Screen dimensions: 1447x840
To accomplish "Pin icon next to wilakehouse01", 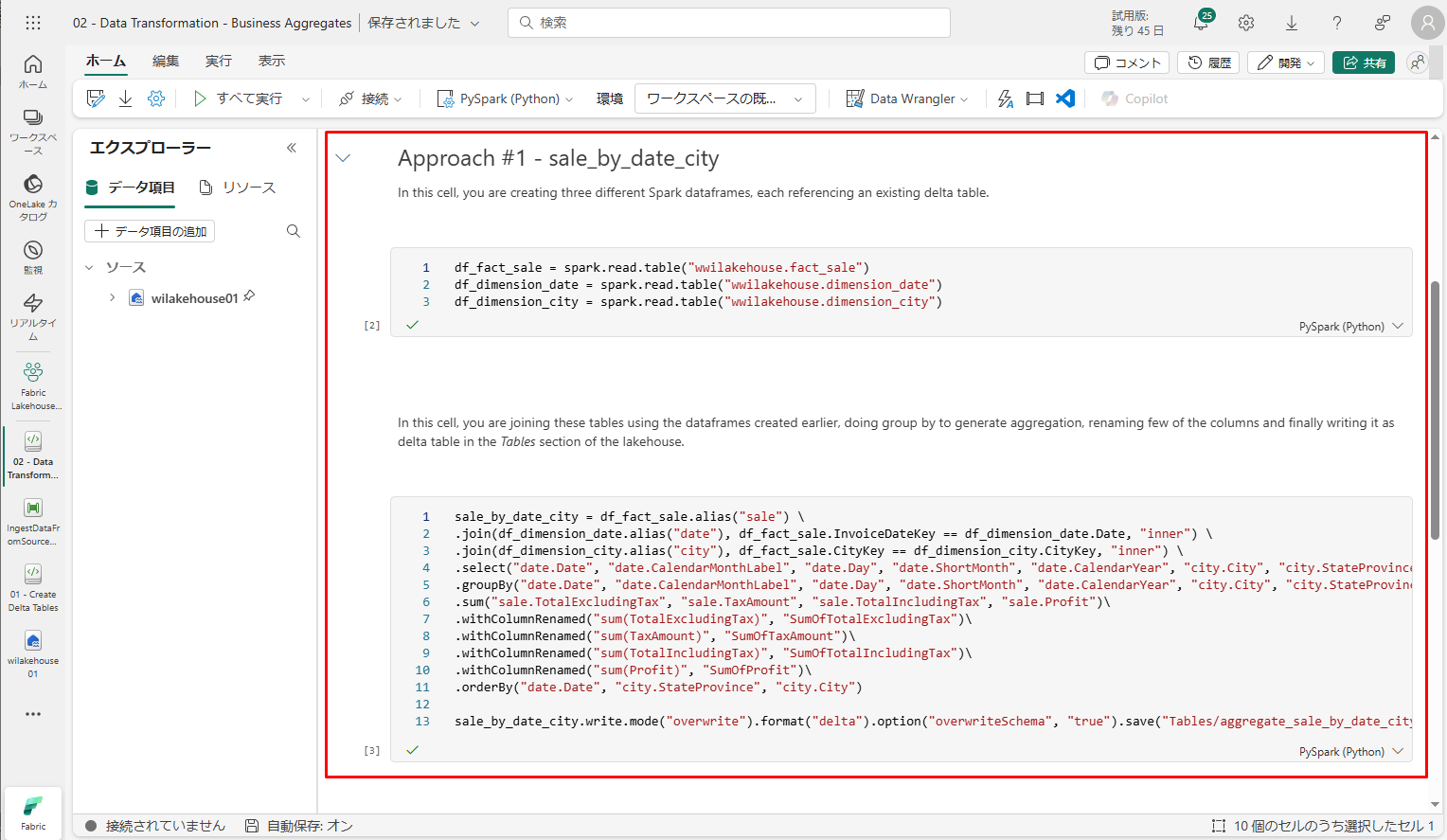I will point(249,296).
